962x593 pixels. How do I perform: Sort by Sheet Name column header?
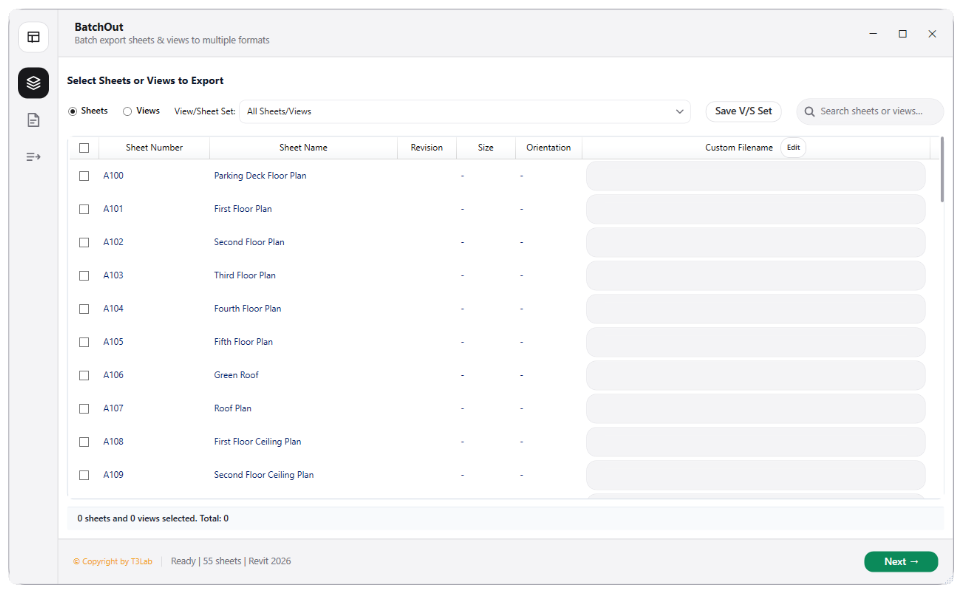303,148
